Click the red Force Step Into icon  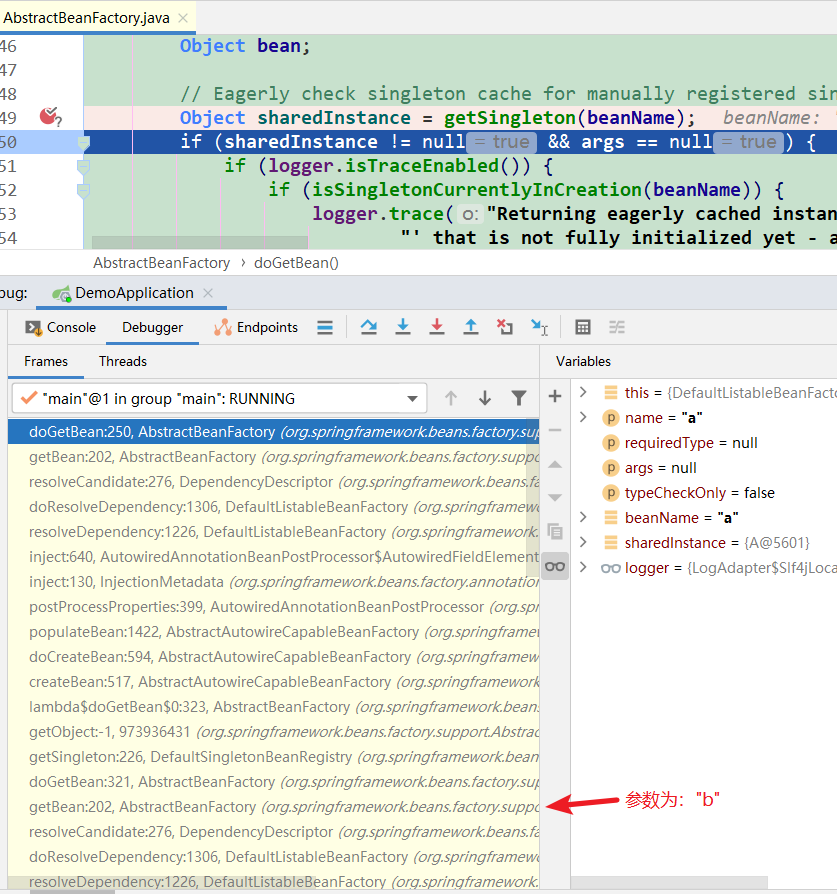click(x=437, y=327)
